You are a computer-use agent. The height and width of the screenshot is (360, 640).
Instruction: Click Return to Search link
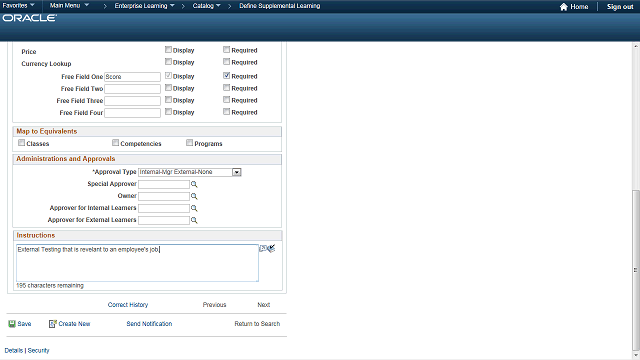(257, 324)
